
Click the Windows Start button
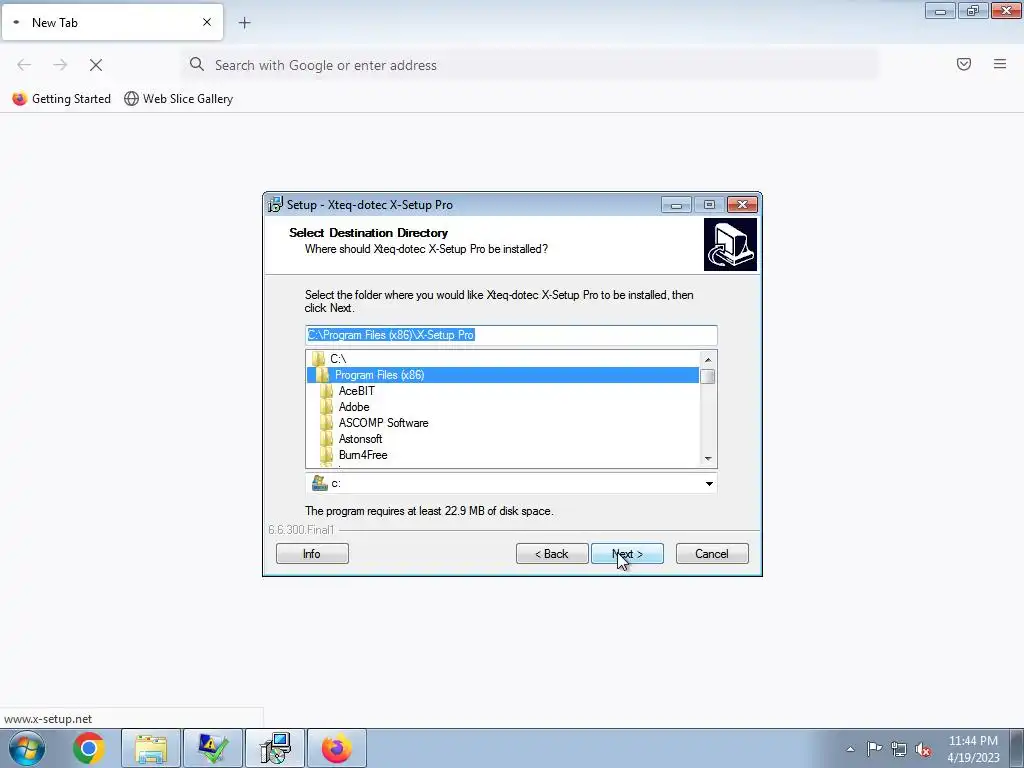(27, 748)
